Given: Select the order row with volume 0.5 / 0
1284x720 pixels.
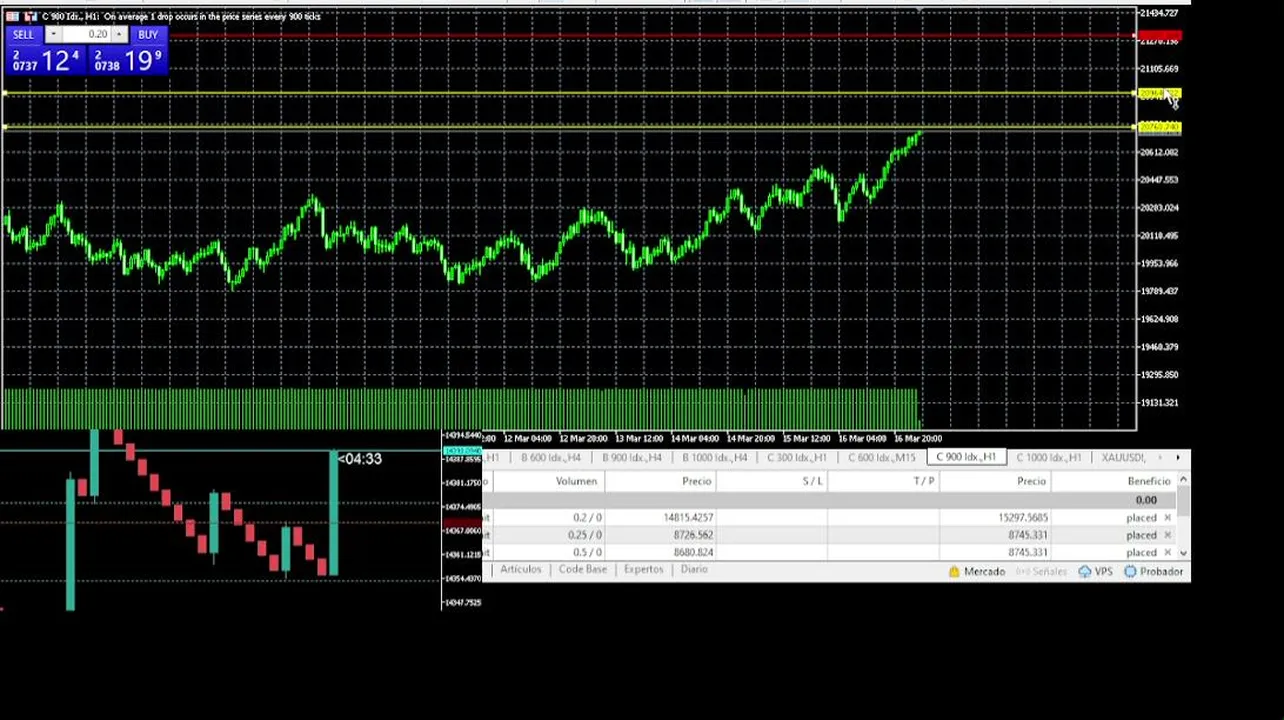Looking at the screenshot, I should 829,552.
